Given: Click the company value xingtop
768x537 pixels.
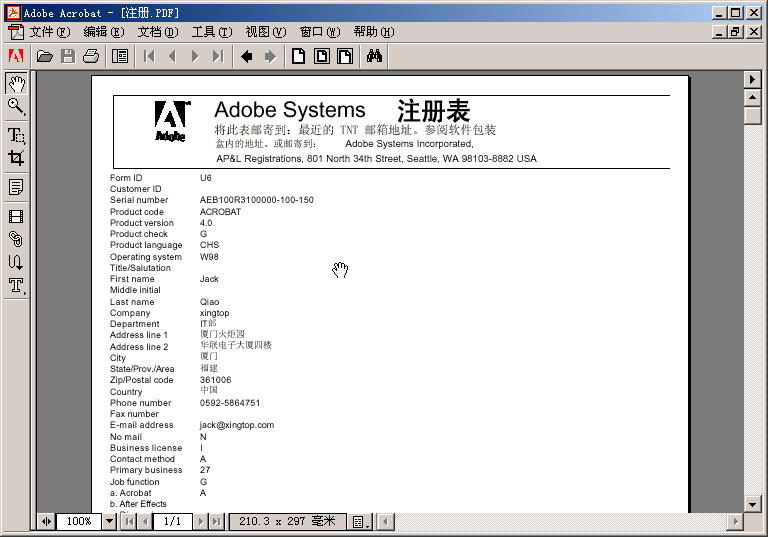Looking at the screenshot, I should point(215,313).
